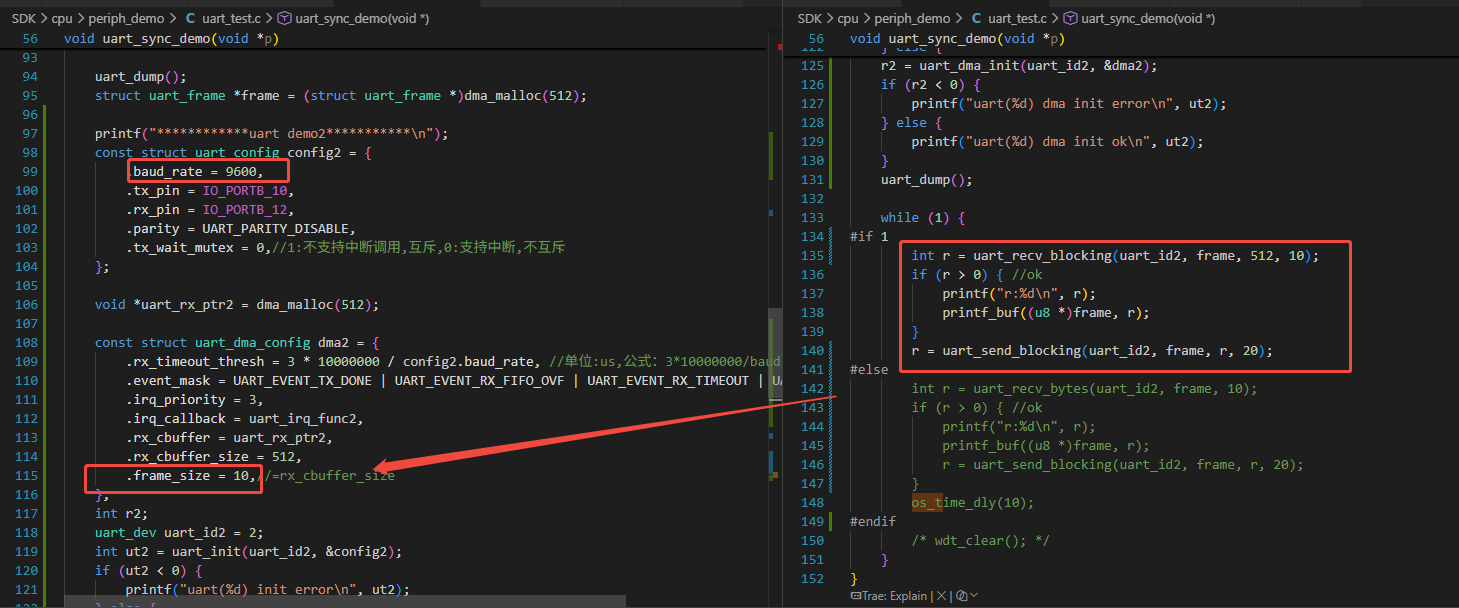The height and width of the screenshot is (608, 1459).
Task: Click line number 150 in the right gutter
Action: [812, 540]
